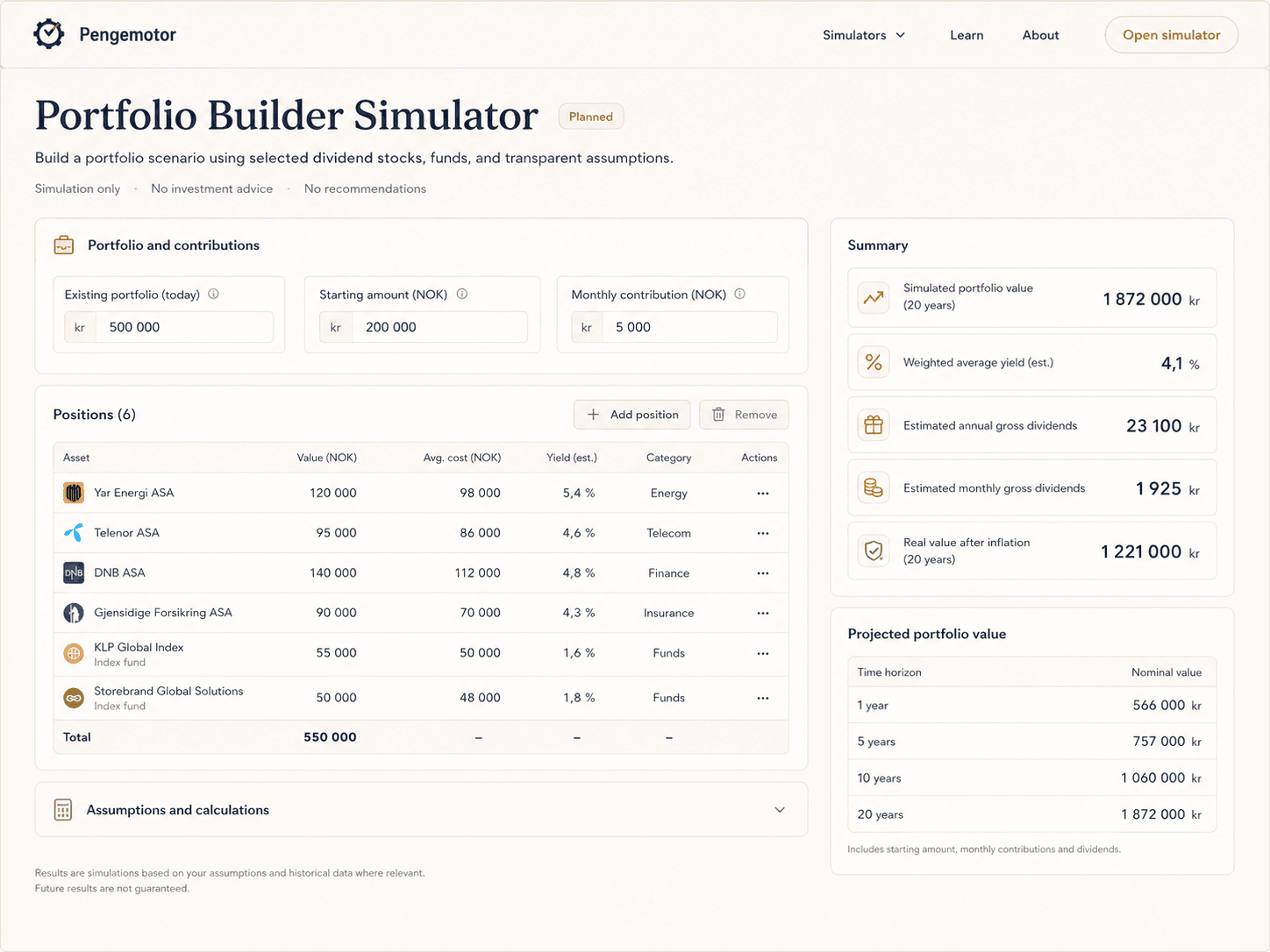The width and height of the screenshot is (1270, 952).
Task: Open the Simulators dropdown menu
Action: point(864,35)
